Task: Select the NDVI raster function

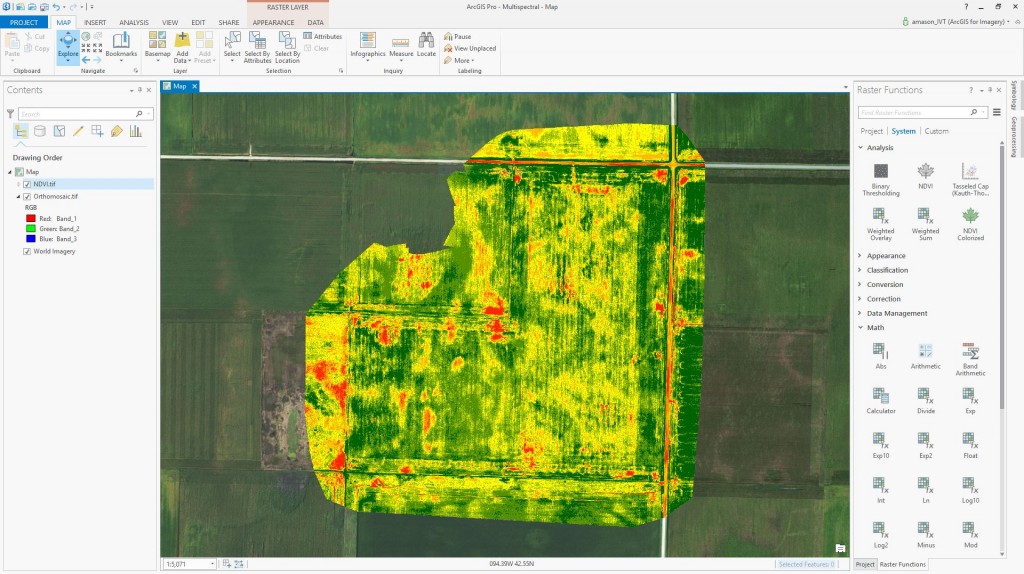Action: point(925,176)
